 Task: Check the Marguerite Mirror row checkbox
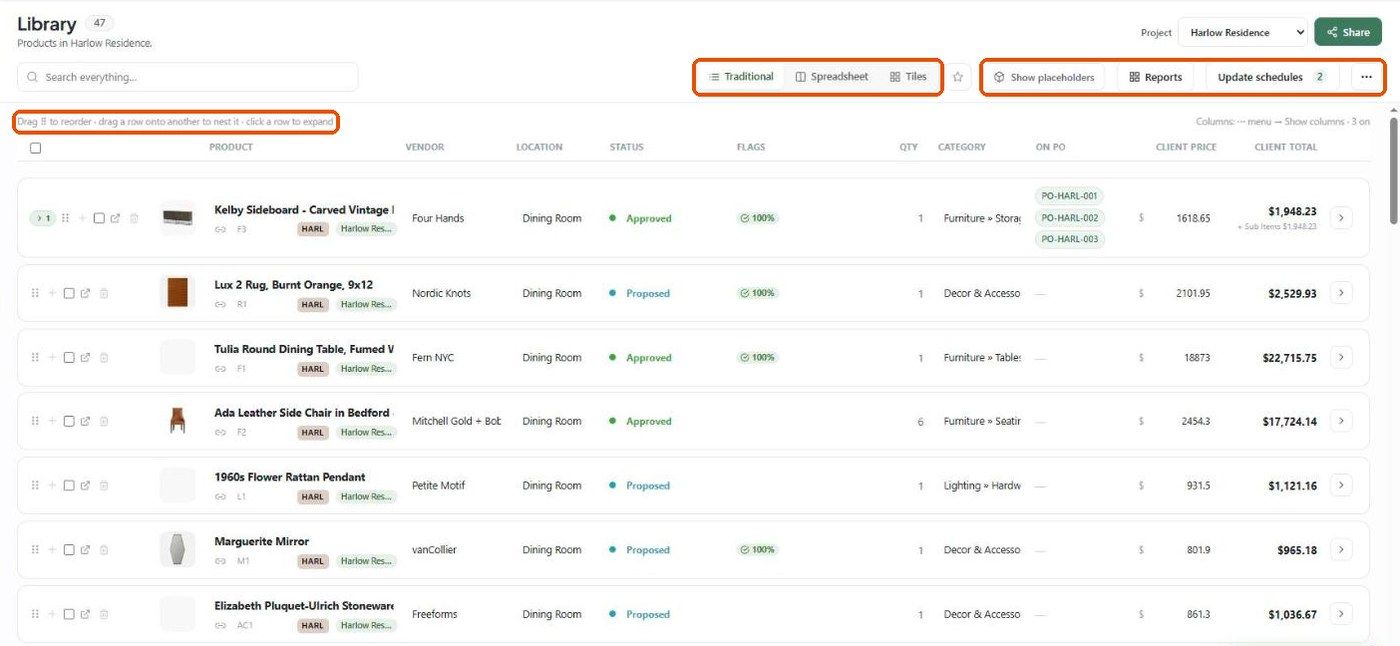(x=69, y=549)
